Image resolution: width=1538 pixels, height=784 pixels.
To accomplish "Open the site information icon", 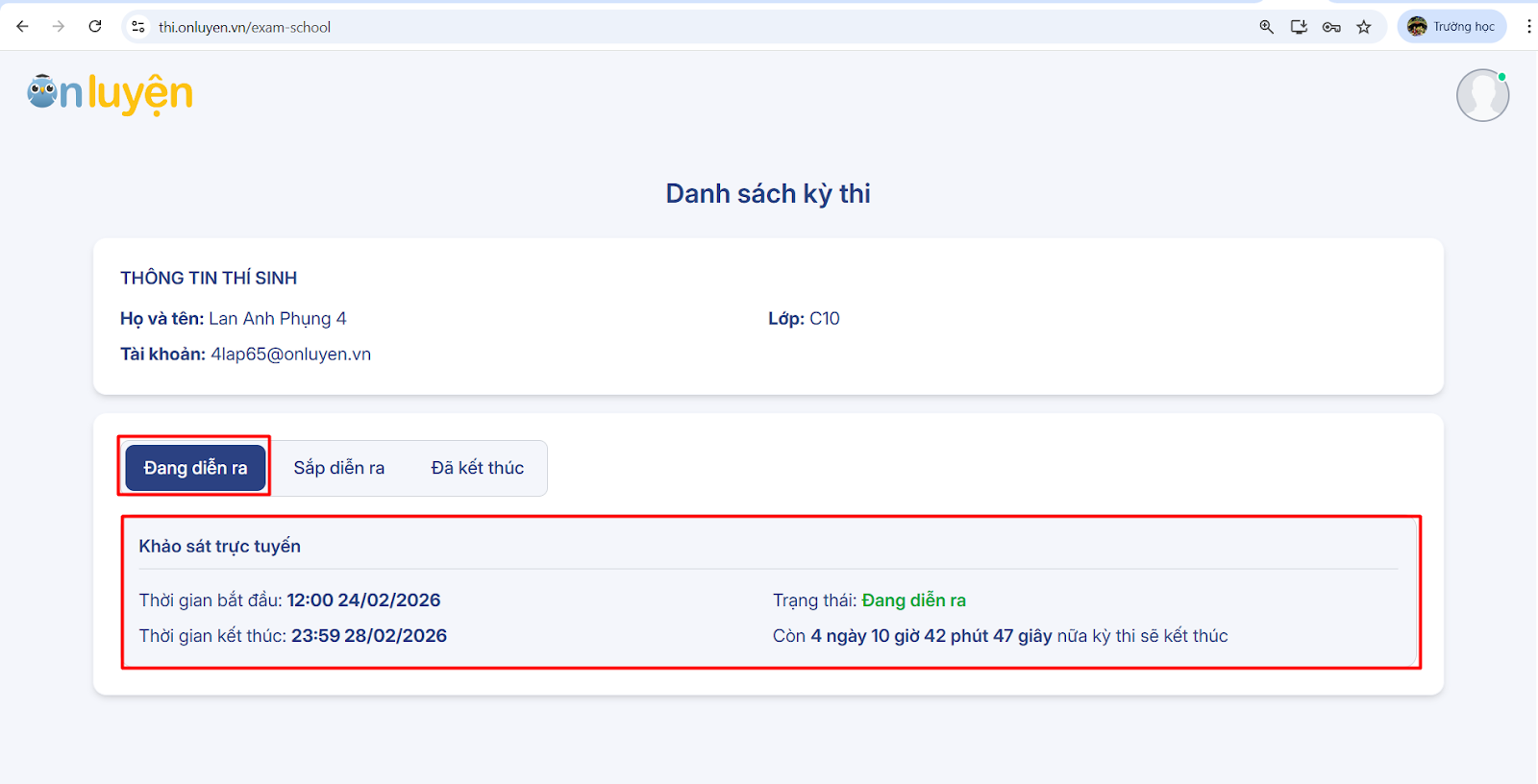I will [138, 27].
